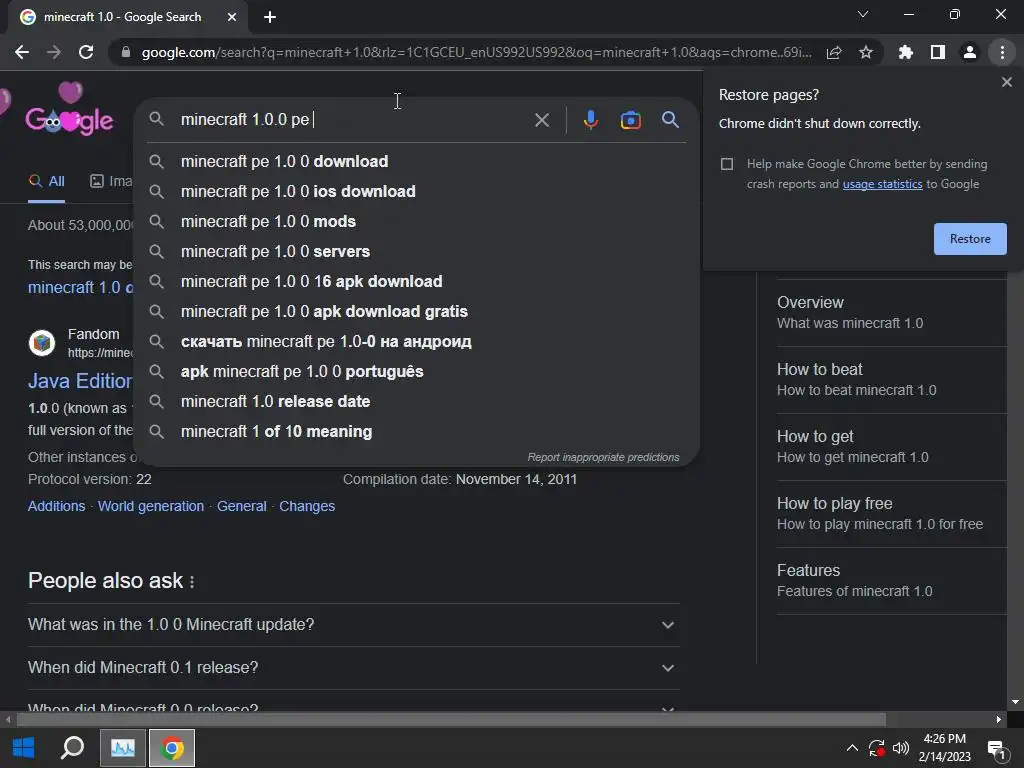Switch to the Images tab
The width and height of the screenshot is (1024, 768).
[111, 182]
